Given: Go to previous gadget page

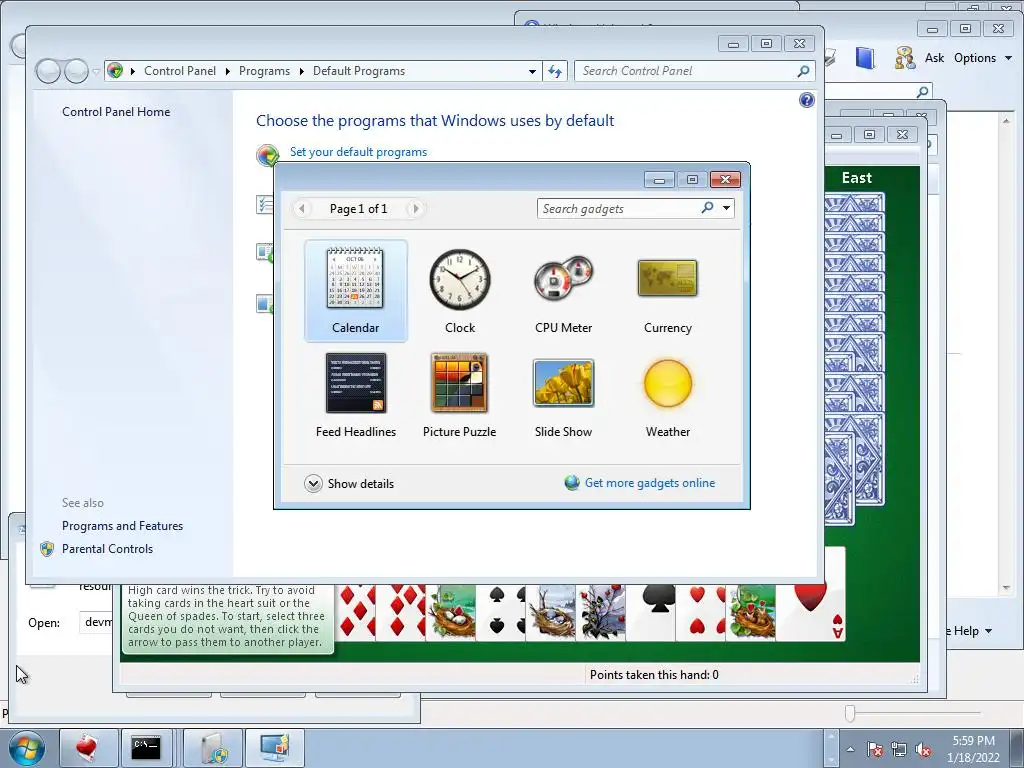Looking at the screenshot, I should coord(302,209).
